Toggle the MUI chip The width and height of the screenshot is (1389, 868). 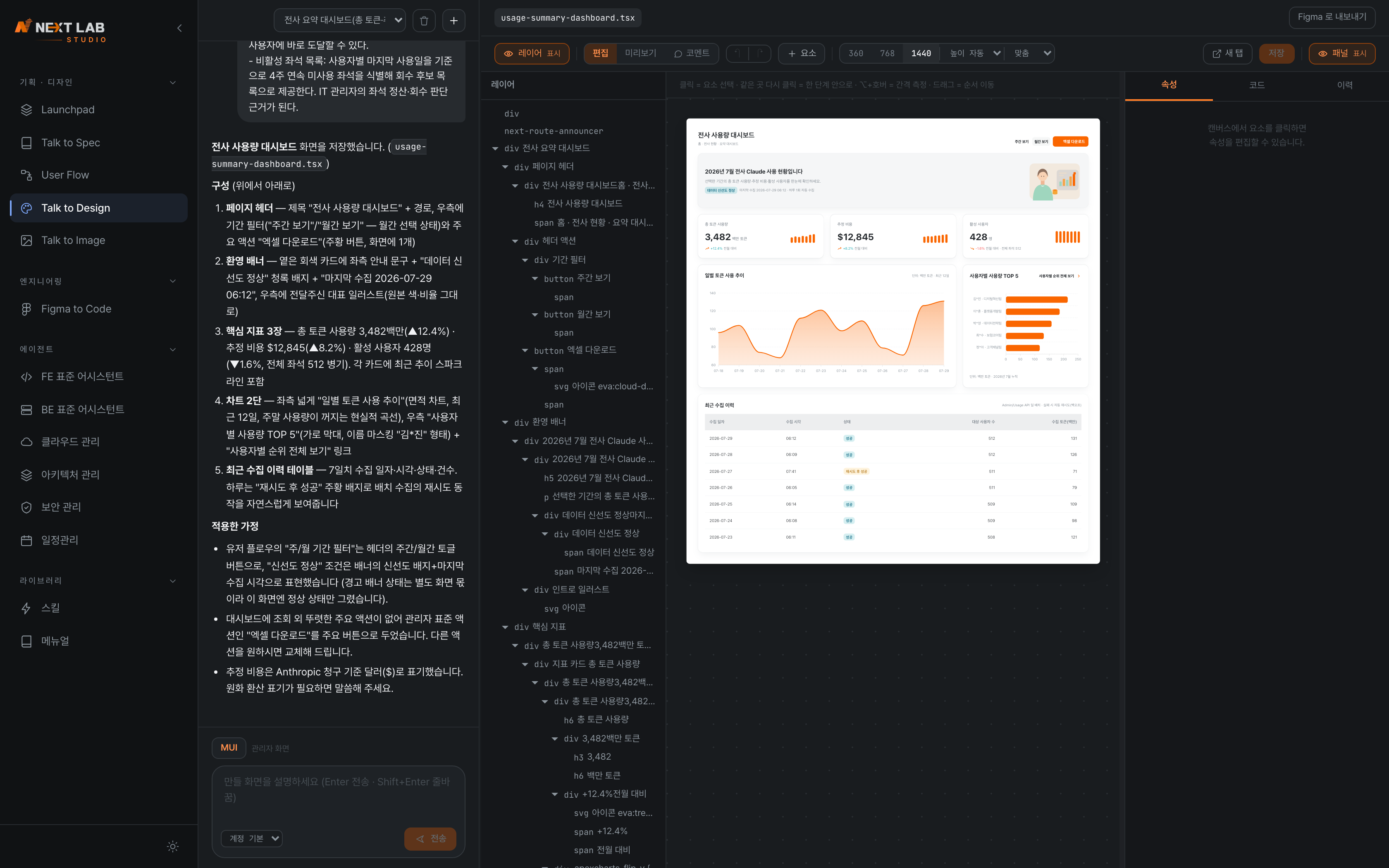229,747
